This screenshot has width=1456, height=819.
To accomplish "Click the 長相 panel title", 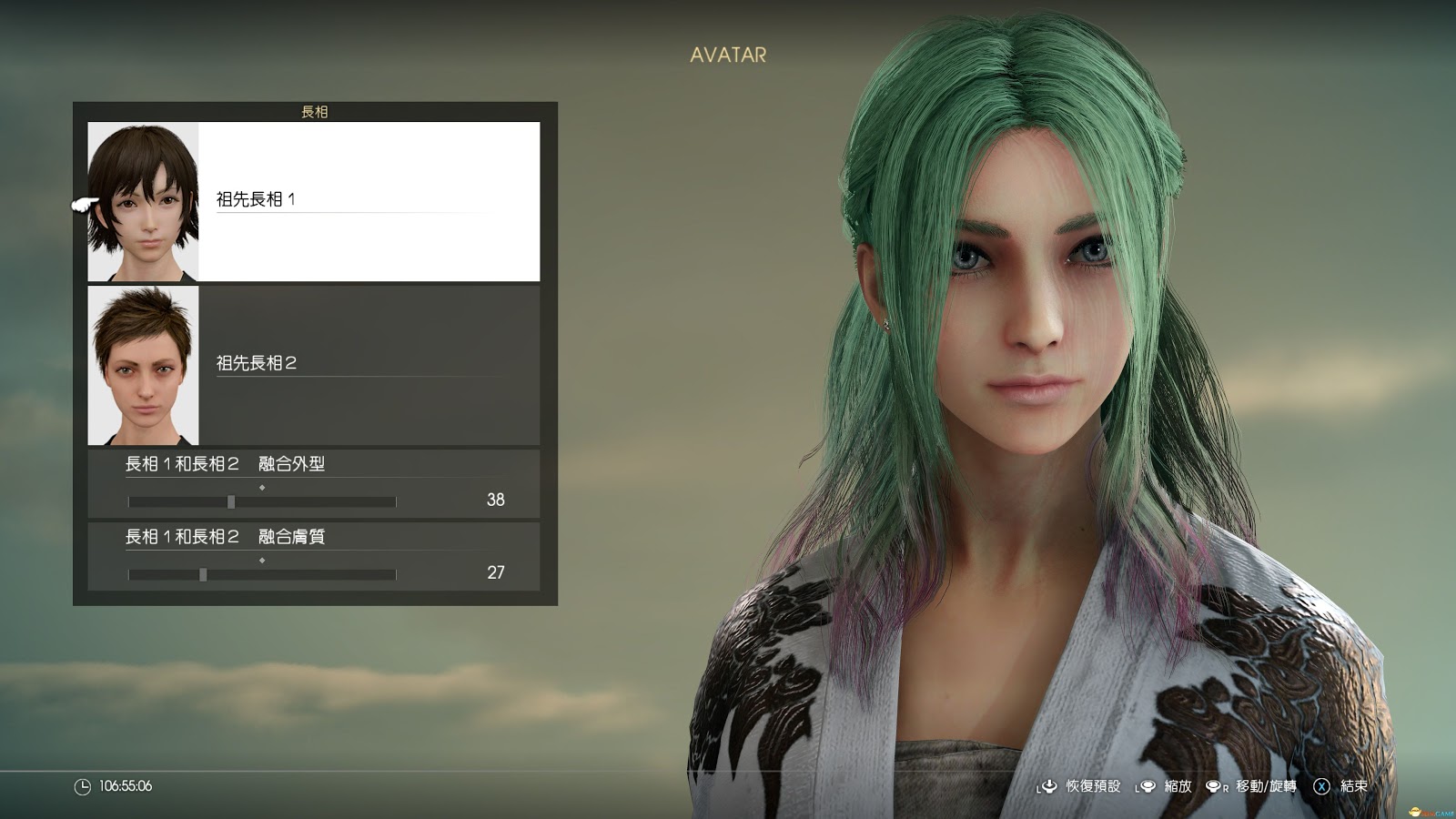I will pyautogui.click(x=314, y=111).
